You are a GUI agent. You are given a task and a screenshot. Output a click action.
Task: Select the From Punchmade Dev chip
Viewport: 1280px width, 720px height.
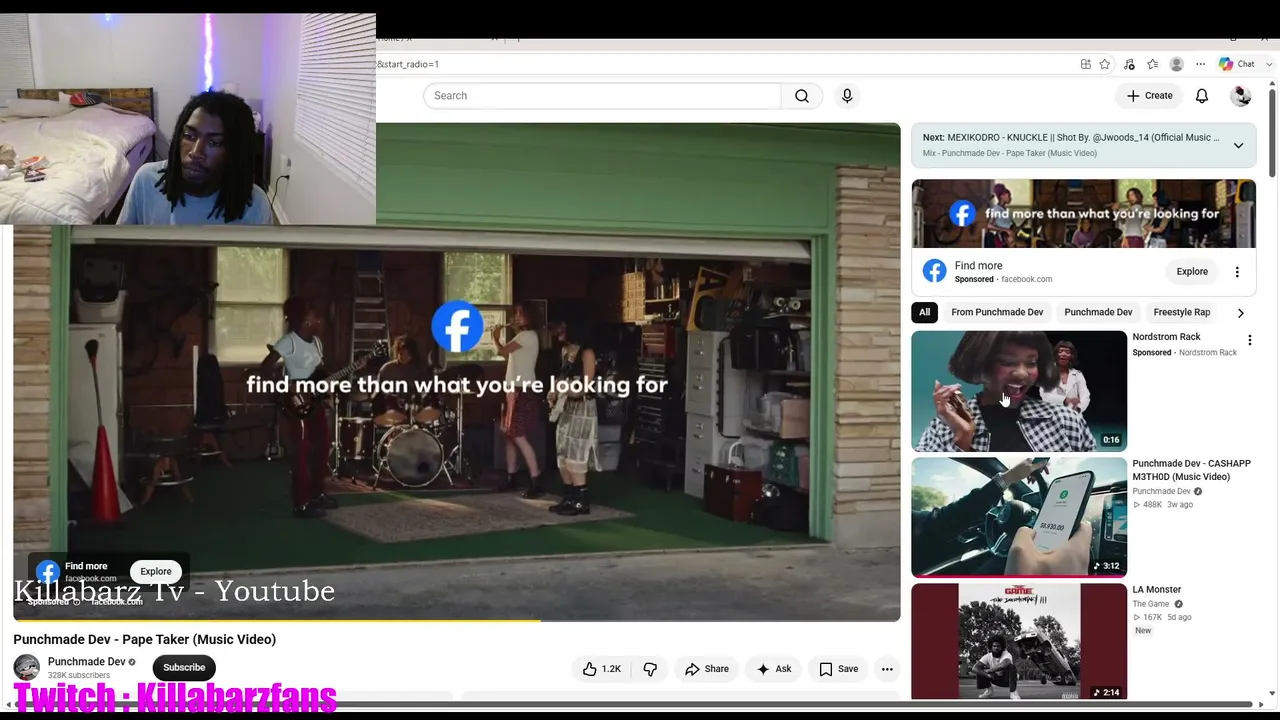click(997, 312)
